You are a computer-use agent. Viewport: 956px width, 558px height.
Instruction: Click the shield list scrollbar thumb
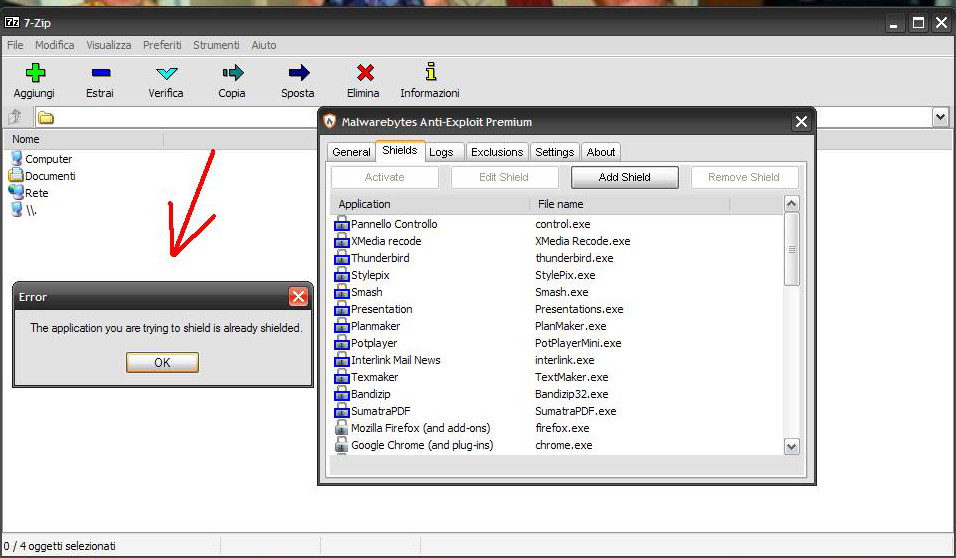pos(791,249)
